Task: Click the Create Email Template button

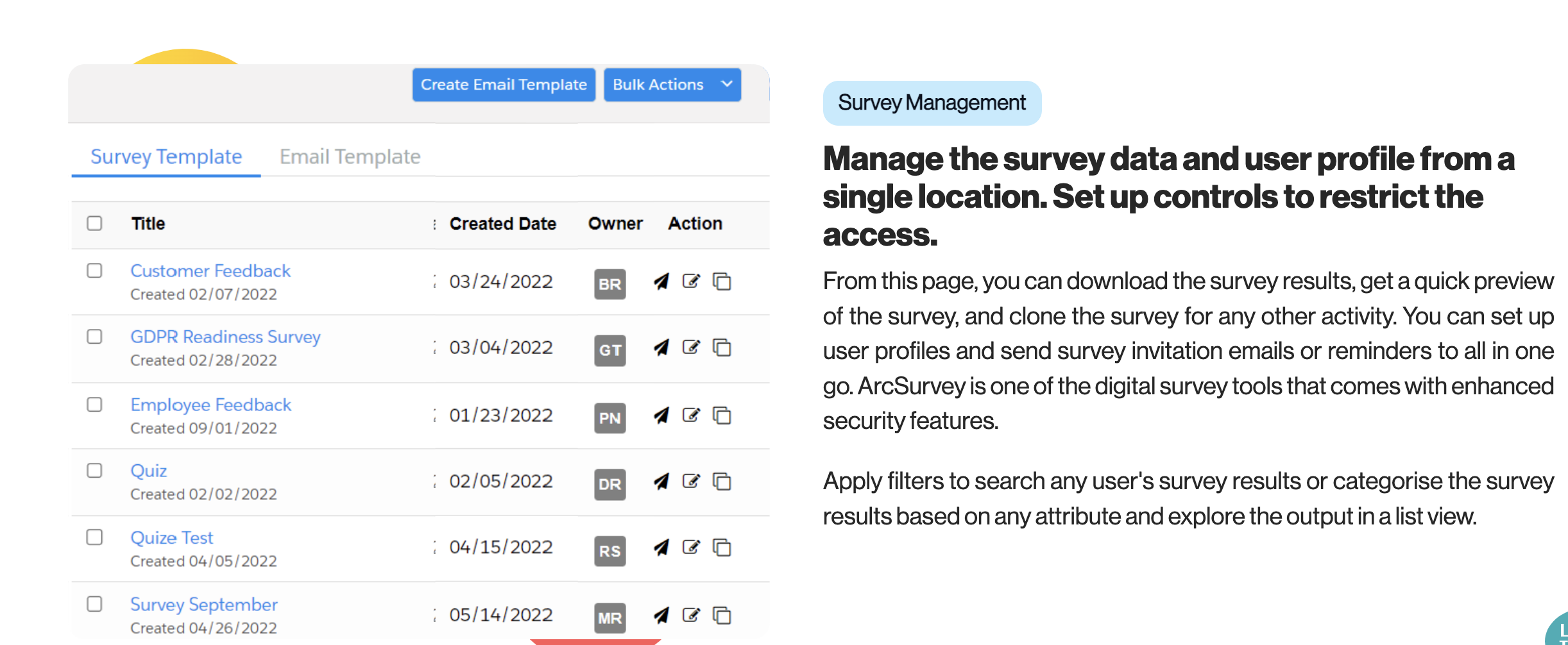Action: click(x=504, y=85)
